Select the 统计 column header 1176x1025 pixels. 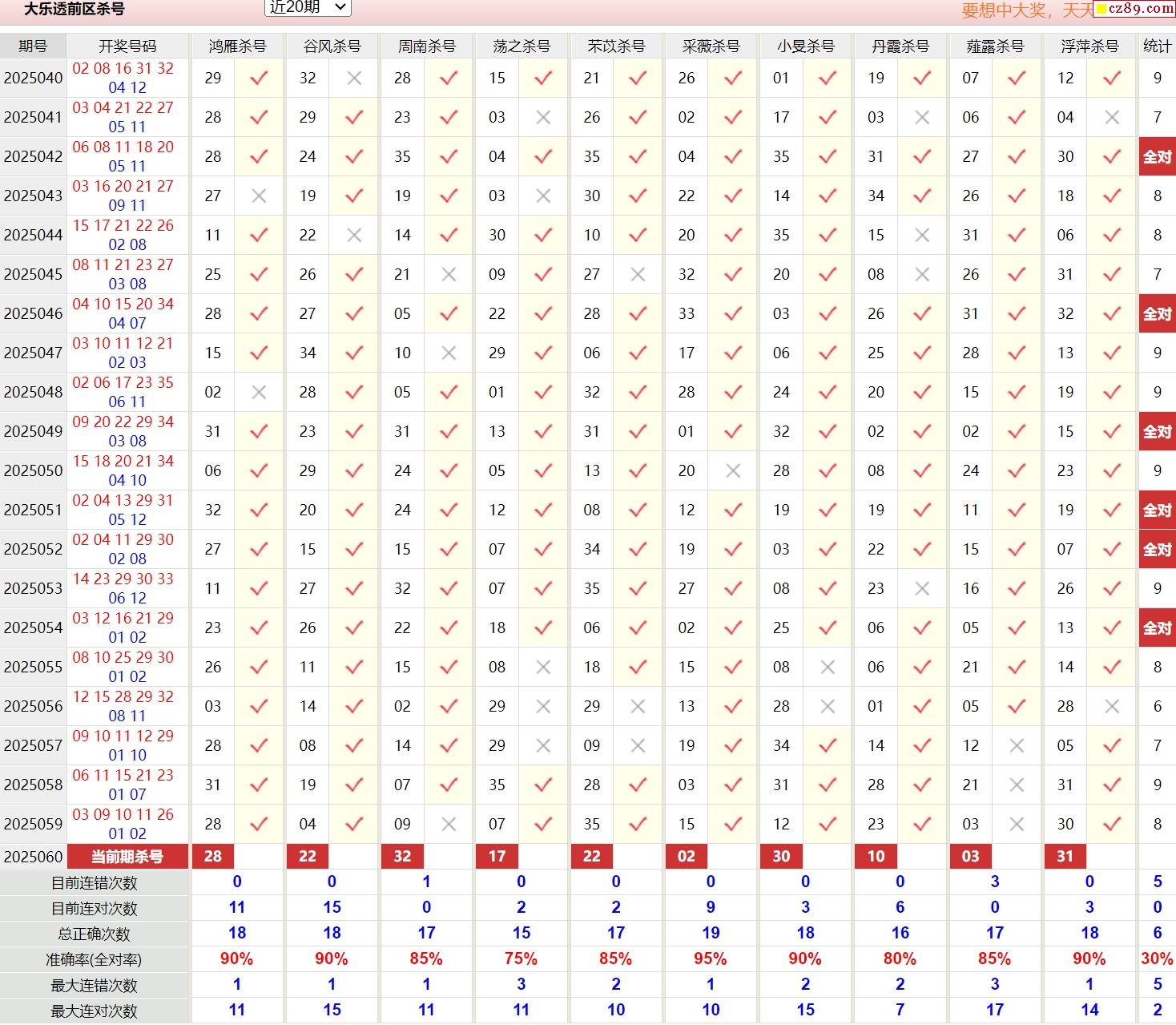tap(1157, 46)
